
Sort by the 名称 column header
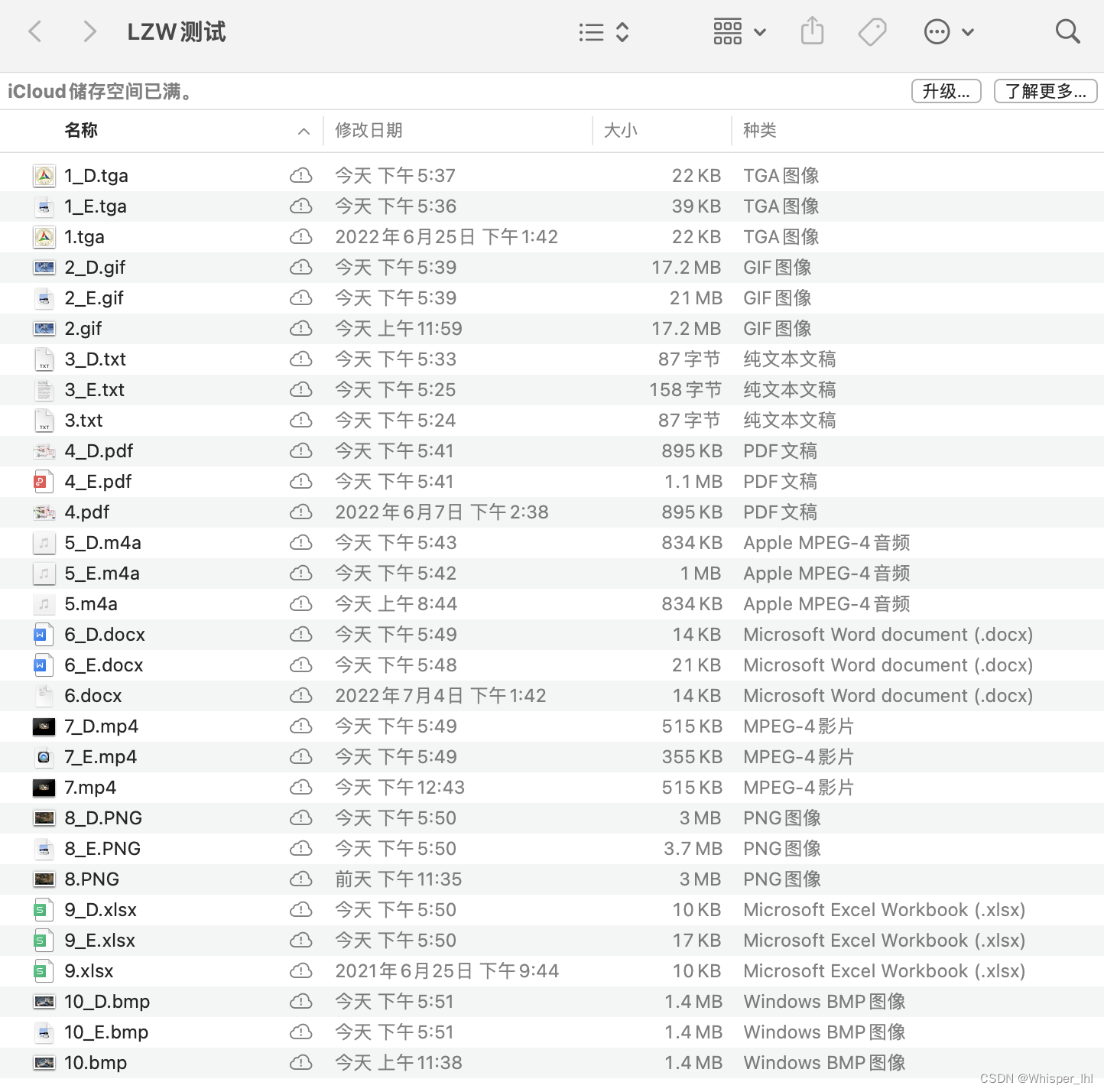(x=81, y=130)
